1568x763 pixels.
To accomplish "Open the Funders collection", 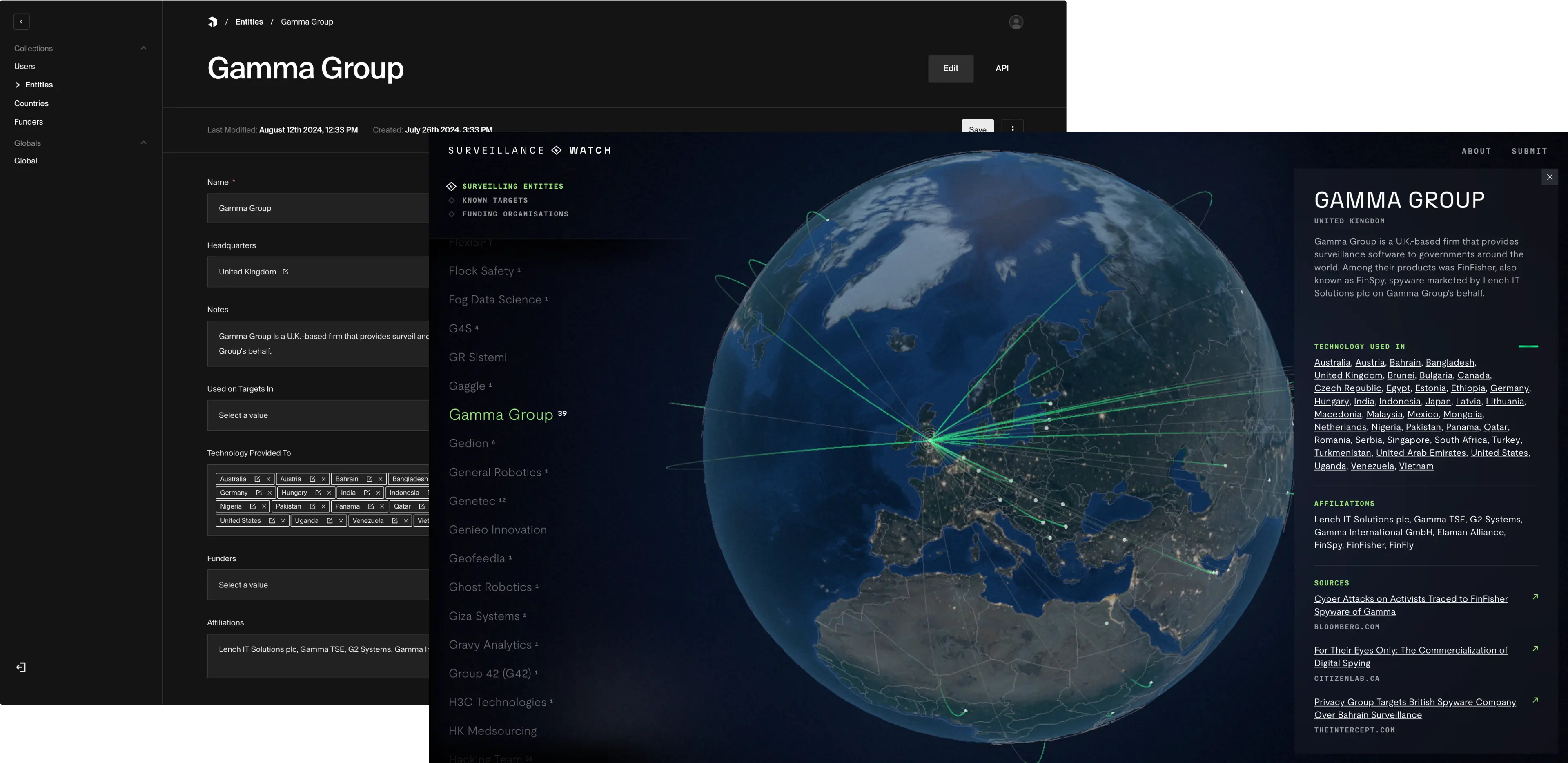I will pyautogui.click(x=29, y=122).
